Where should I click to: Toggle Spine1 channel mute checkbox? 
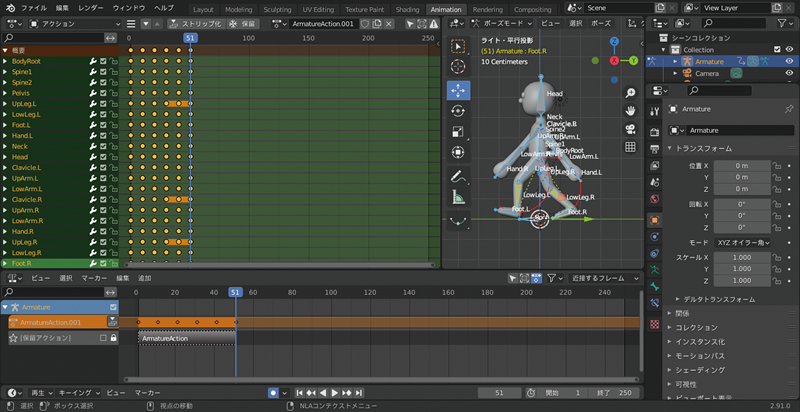[x=103, y=72]
